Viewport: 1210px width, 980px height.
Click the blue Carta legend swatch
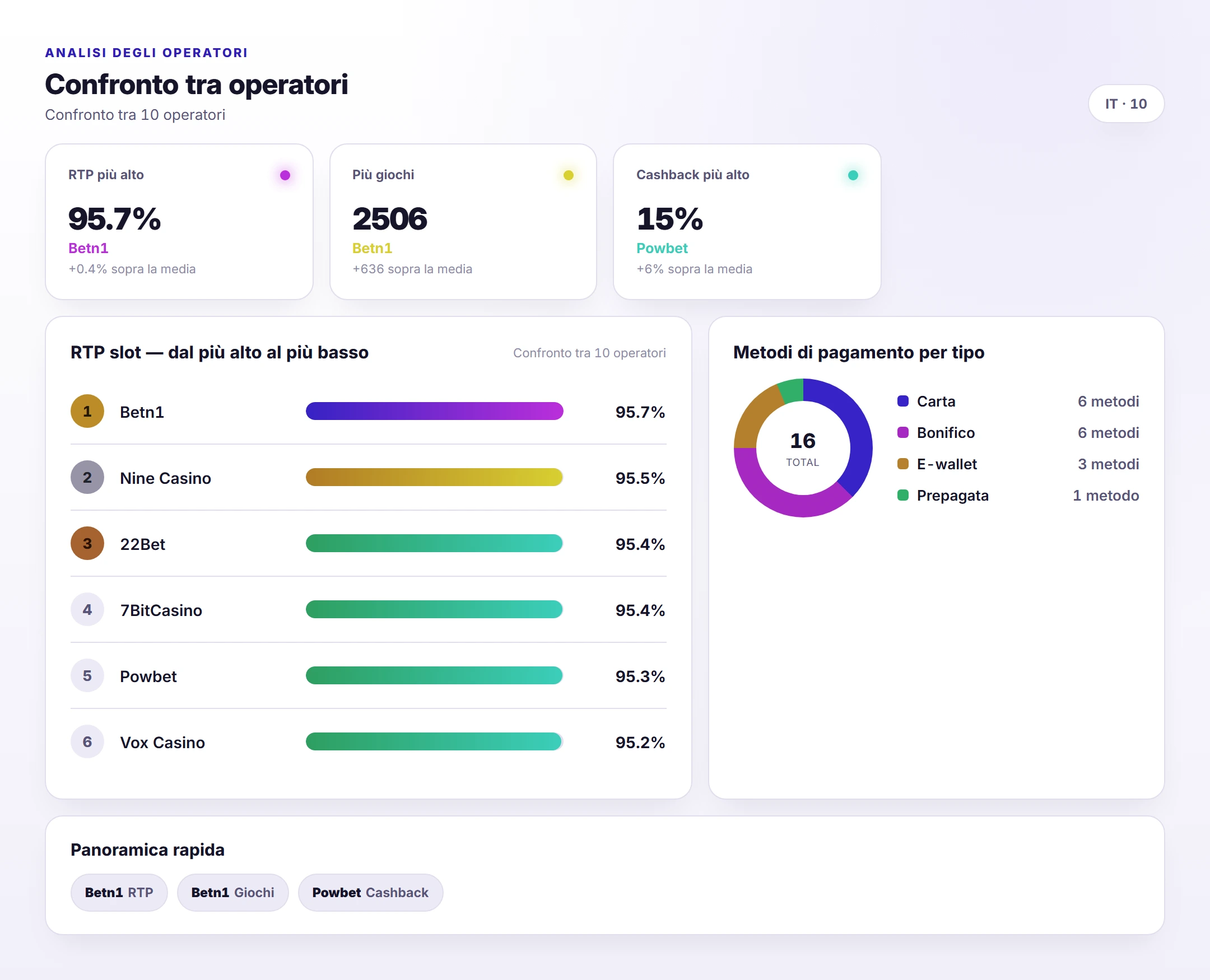(903, 401)
